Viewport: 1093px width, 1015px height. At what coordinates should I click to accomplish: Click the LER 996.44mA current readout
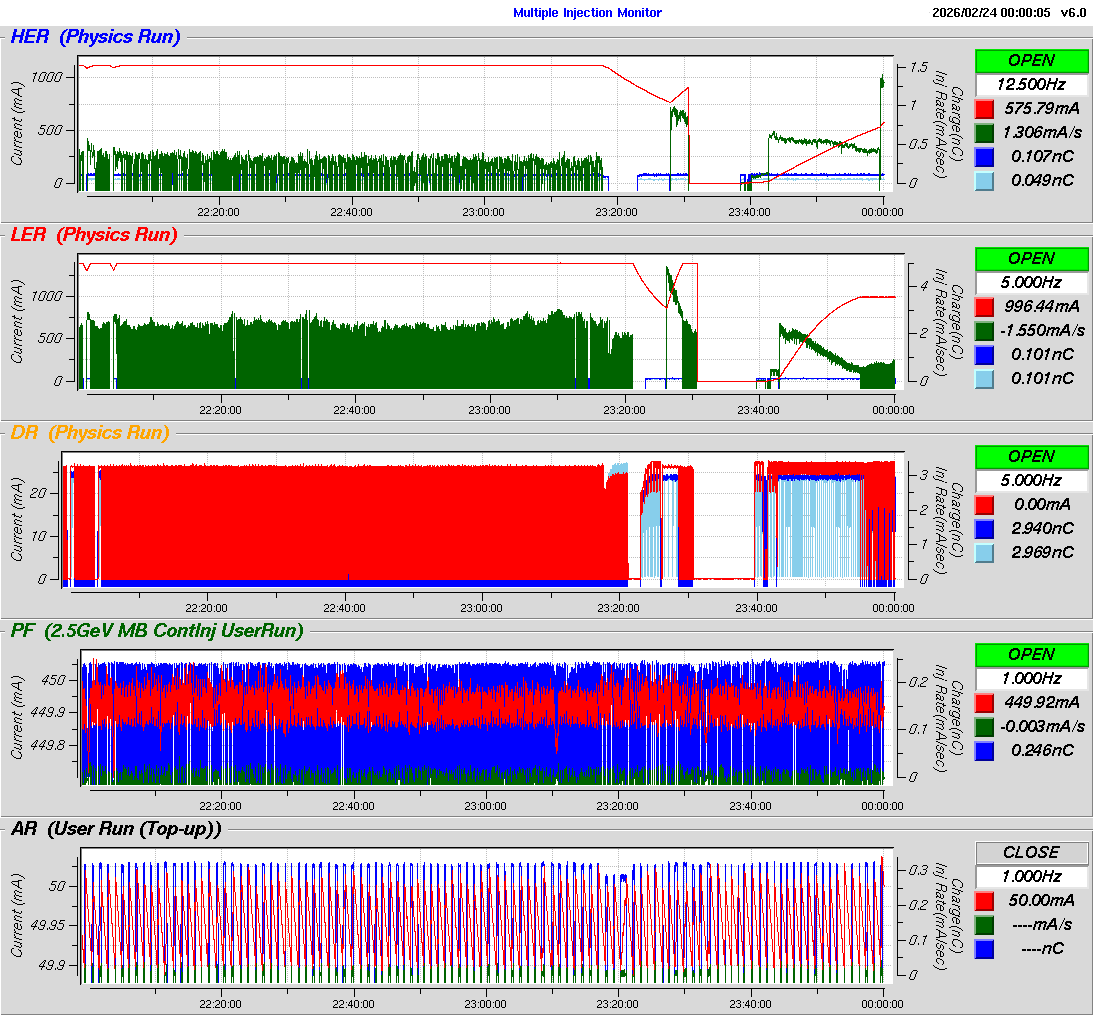click(x=1041, y=306)
